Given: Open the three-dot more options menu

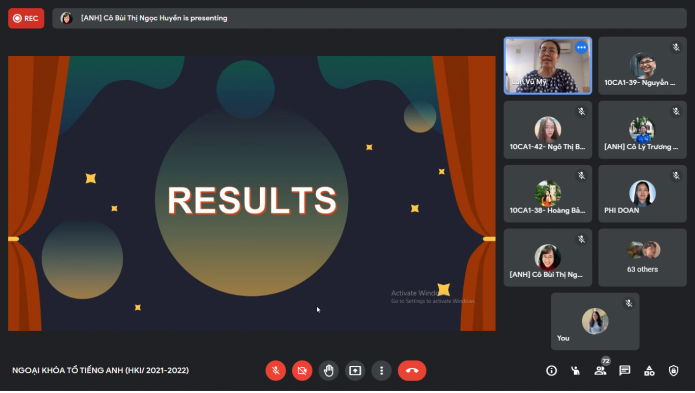Looking at the screenshot, I should point(381,370).
